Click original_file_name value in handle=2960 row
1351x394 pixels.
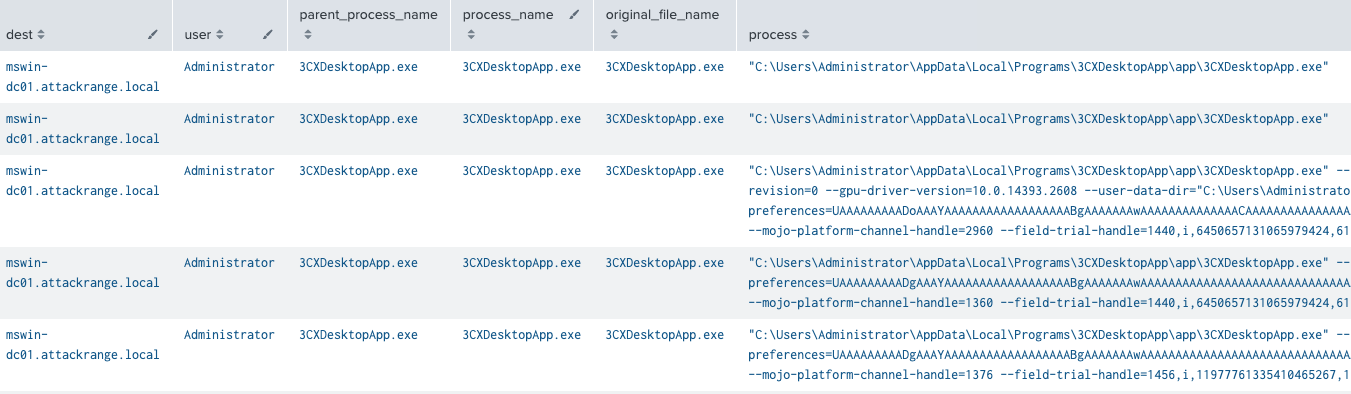coord(665,171)
